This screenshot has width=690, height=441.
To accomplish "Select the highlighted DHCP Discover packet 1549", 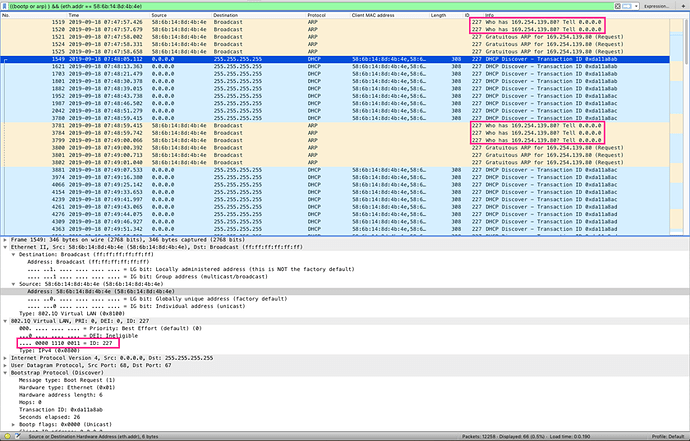I will (300, 59).
